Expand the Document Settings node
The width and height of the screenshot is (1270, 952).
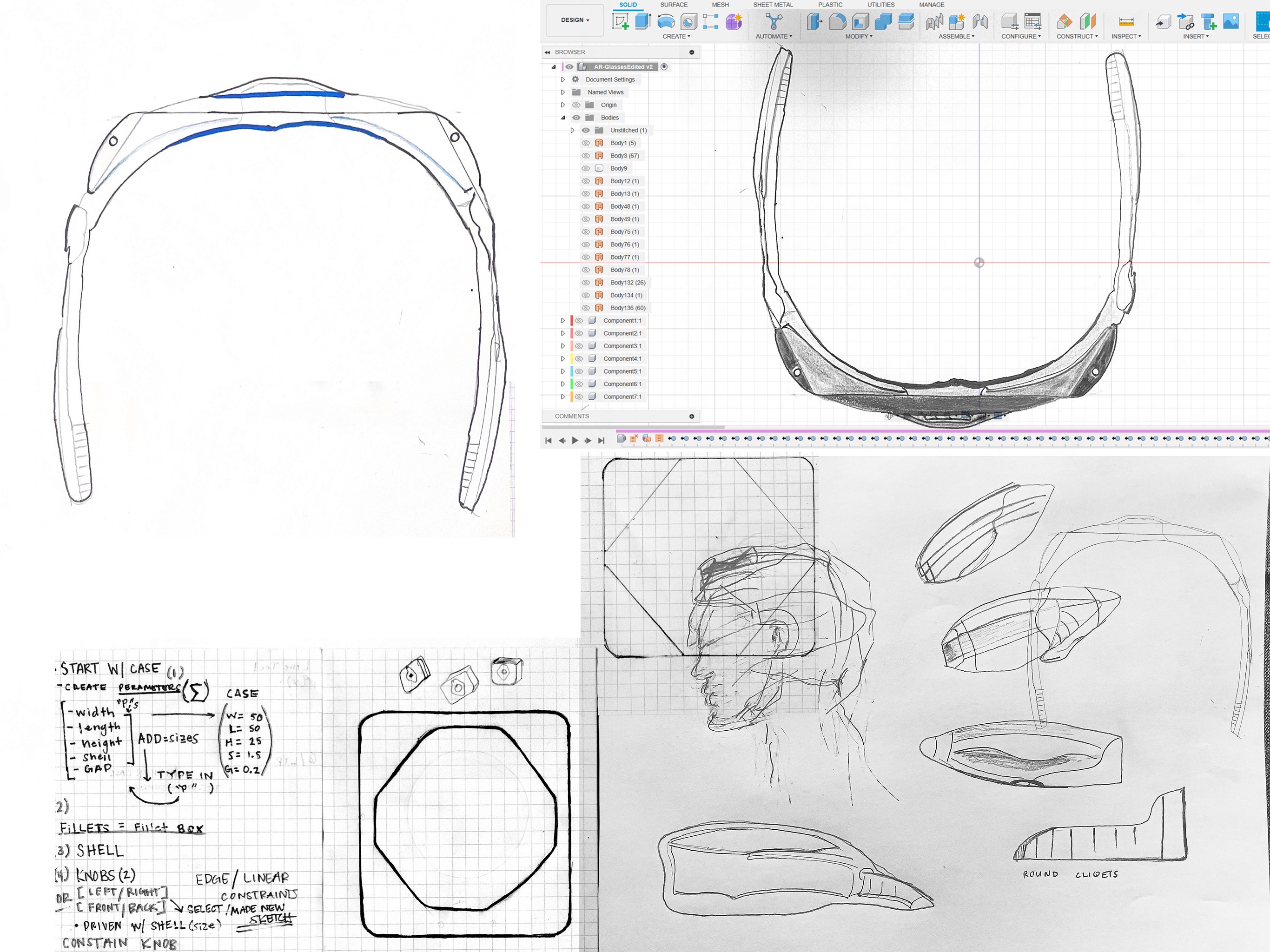click(562, 80)
